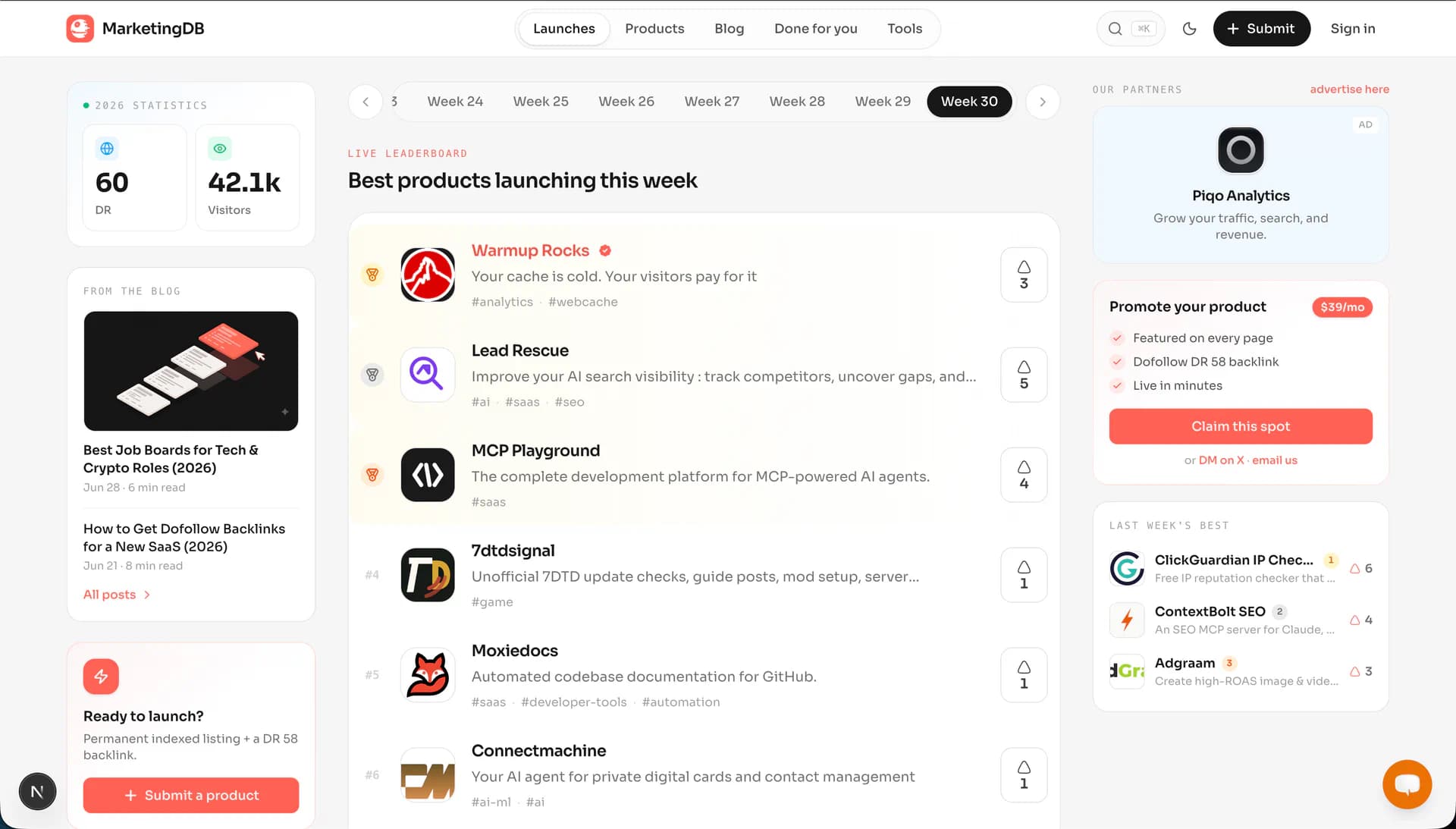Toggle dark mode moon icon
Viewport: 1456px width, 829px height.
(x=1189, y=29)
